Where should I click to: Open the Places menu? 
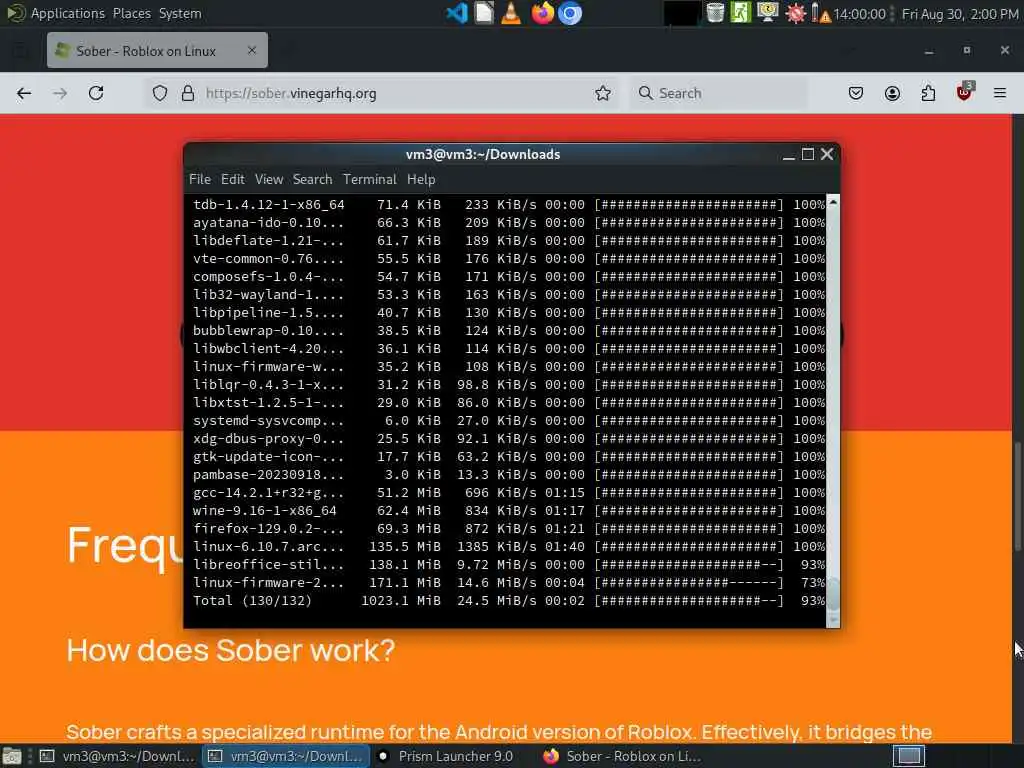click(x=131, y=13)
